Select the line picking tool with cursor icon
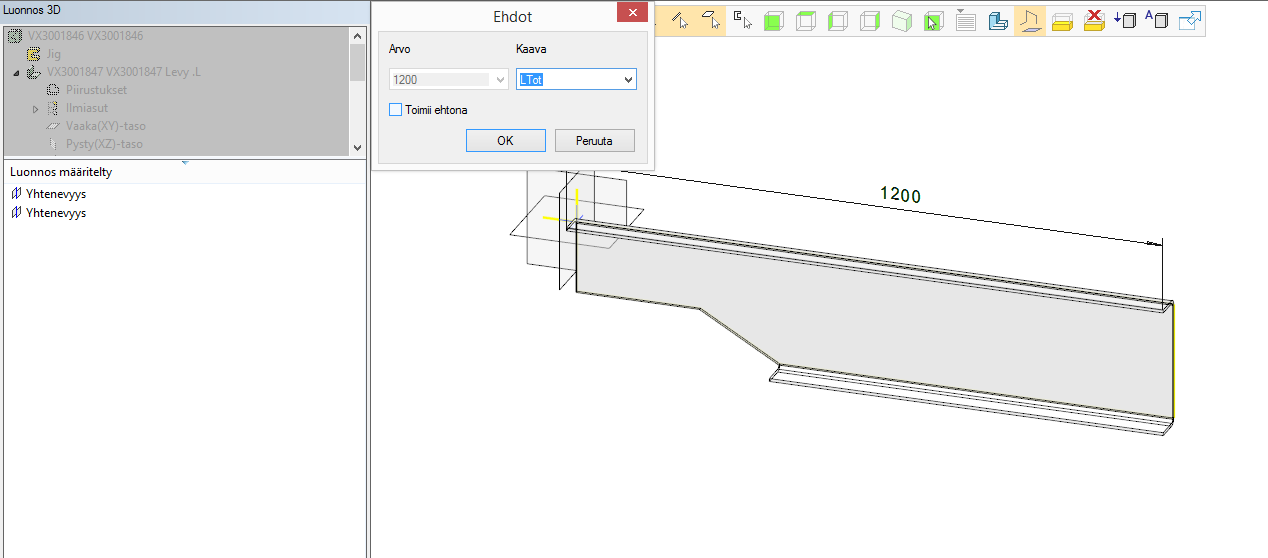 click(680, 20)
